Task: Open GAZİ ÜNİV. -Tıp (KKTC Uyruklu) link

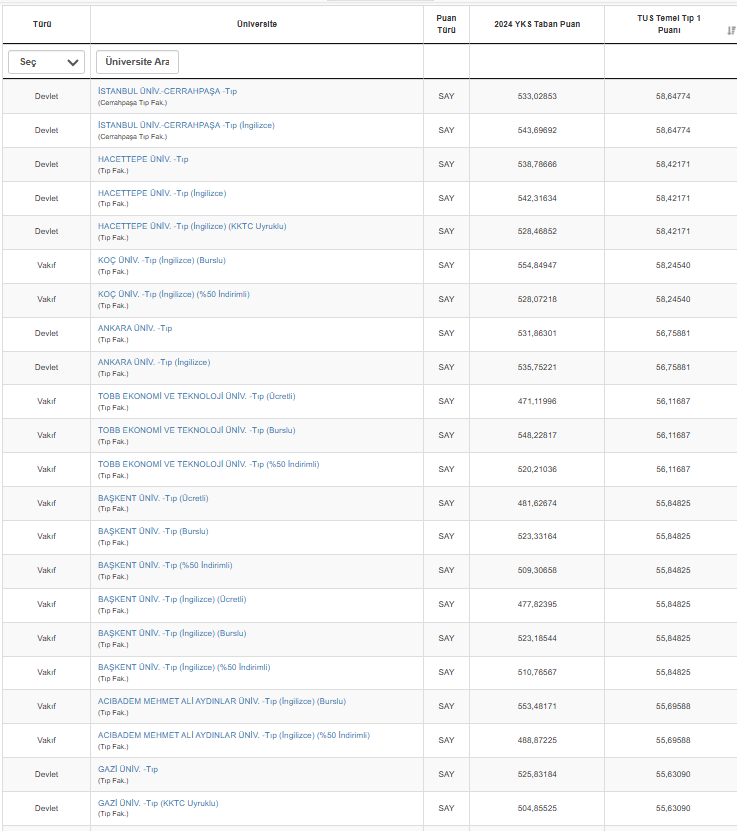Action: tap(158, 803)
